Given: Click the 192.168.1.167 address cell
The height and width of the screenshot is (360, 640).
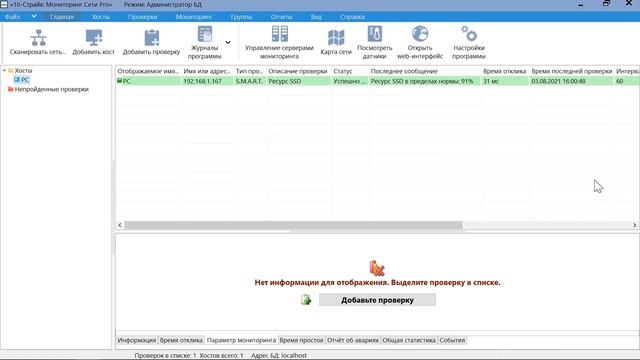Looking at the screenshot, I should coord(207,81).
